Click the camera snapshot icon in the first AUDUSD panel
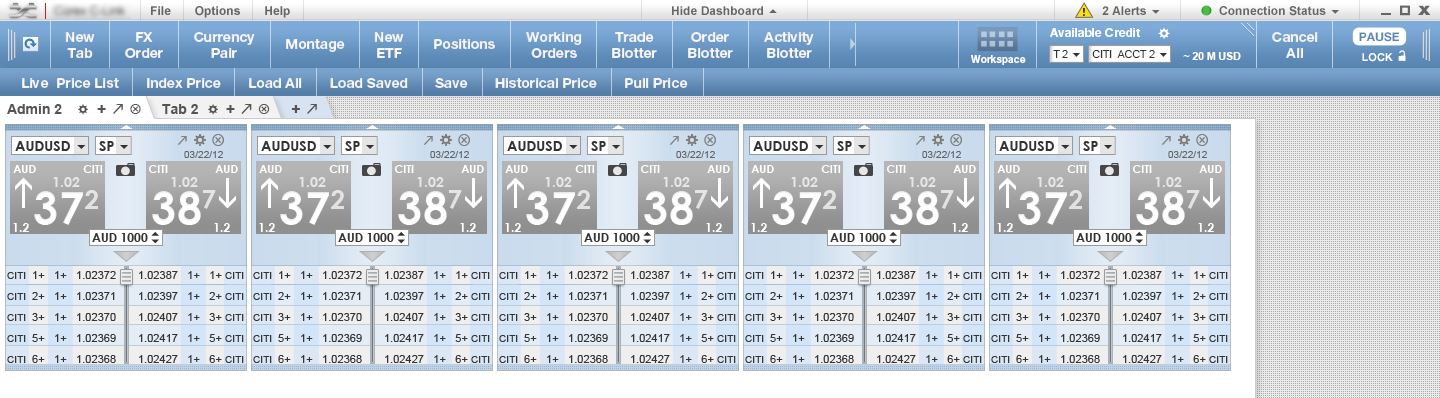The width and height of the screenshot is (1440, 398). (125, 170)
